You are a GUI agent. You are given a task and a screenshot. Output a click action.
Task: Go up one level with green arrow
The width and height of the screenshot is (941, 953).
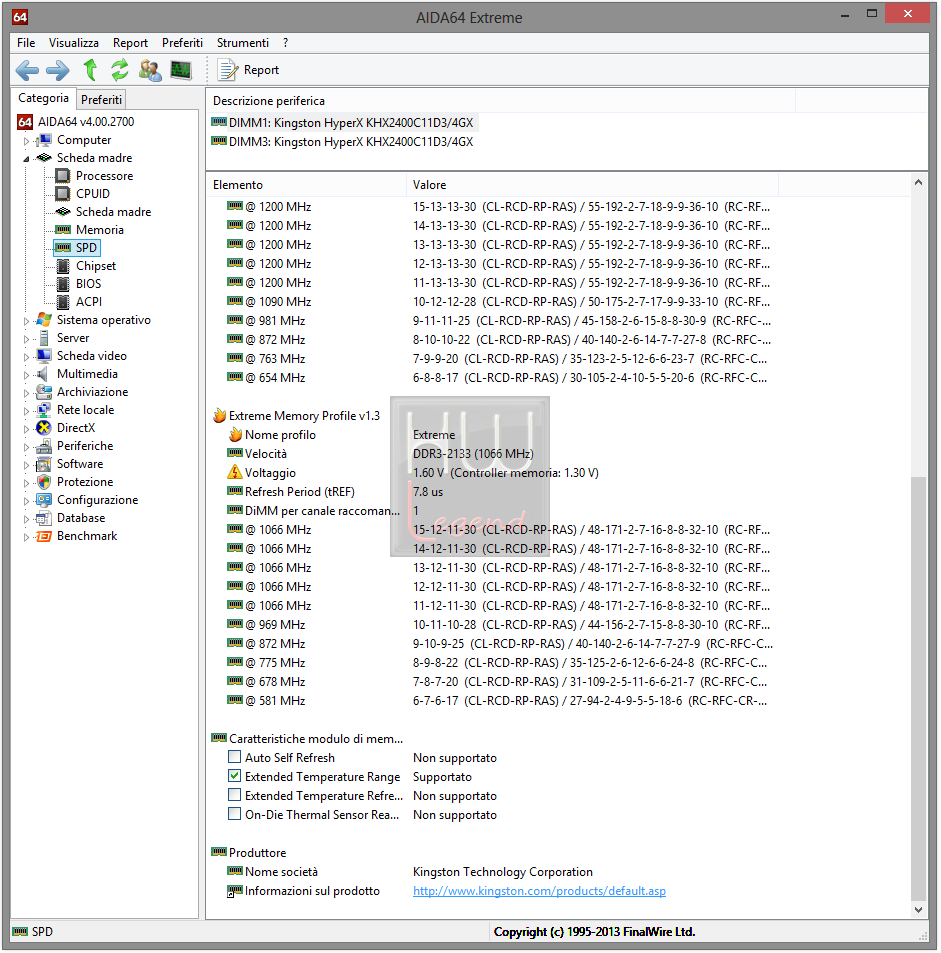click(90, 70)
